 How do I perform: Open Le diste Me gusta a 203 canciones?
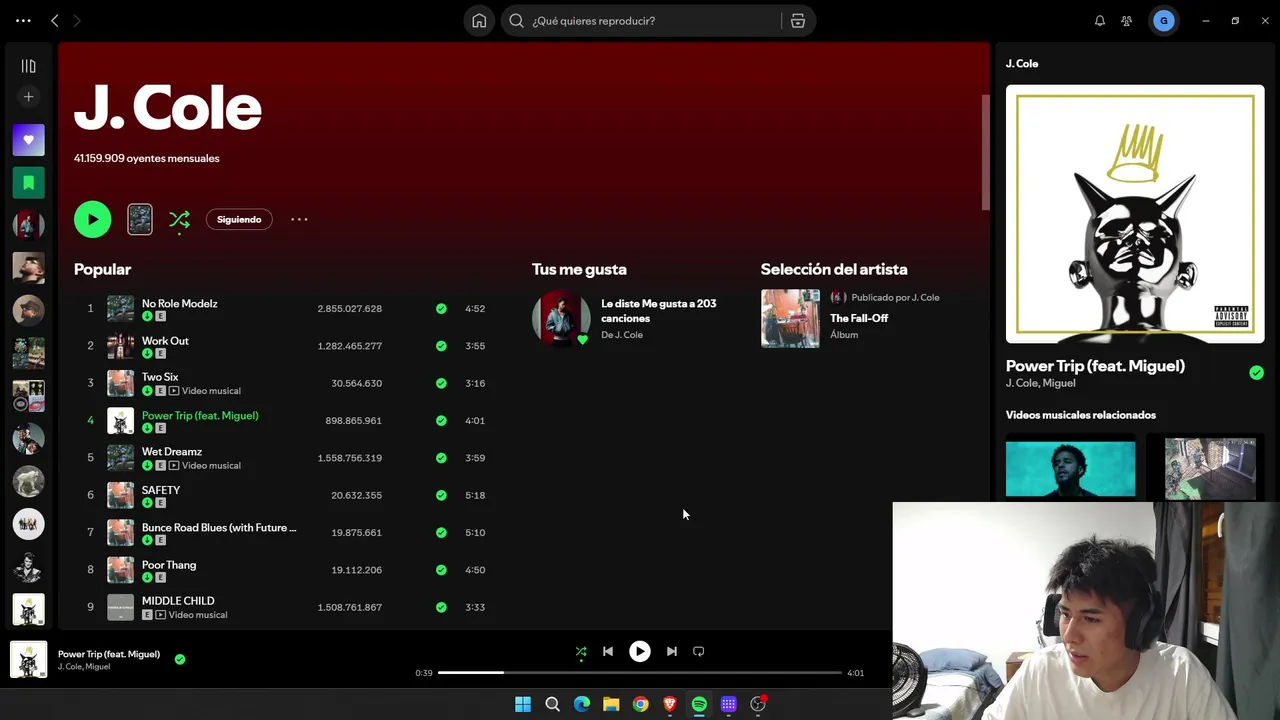(x=658, y=311)
